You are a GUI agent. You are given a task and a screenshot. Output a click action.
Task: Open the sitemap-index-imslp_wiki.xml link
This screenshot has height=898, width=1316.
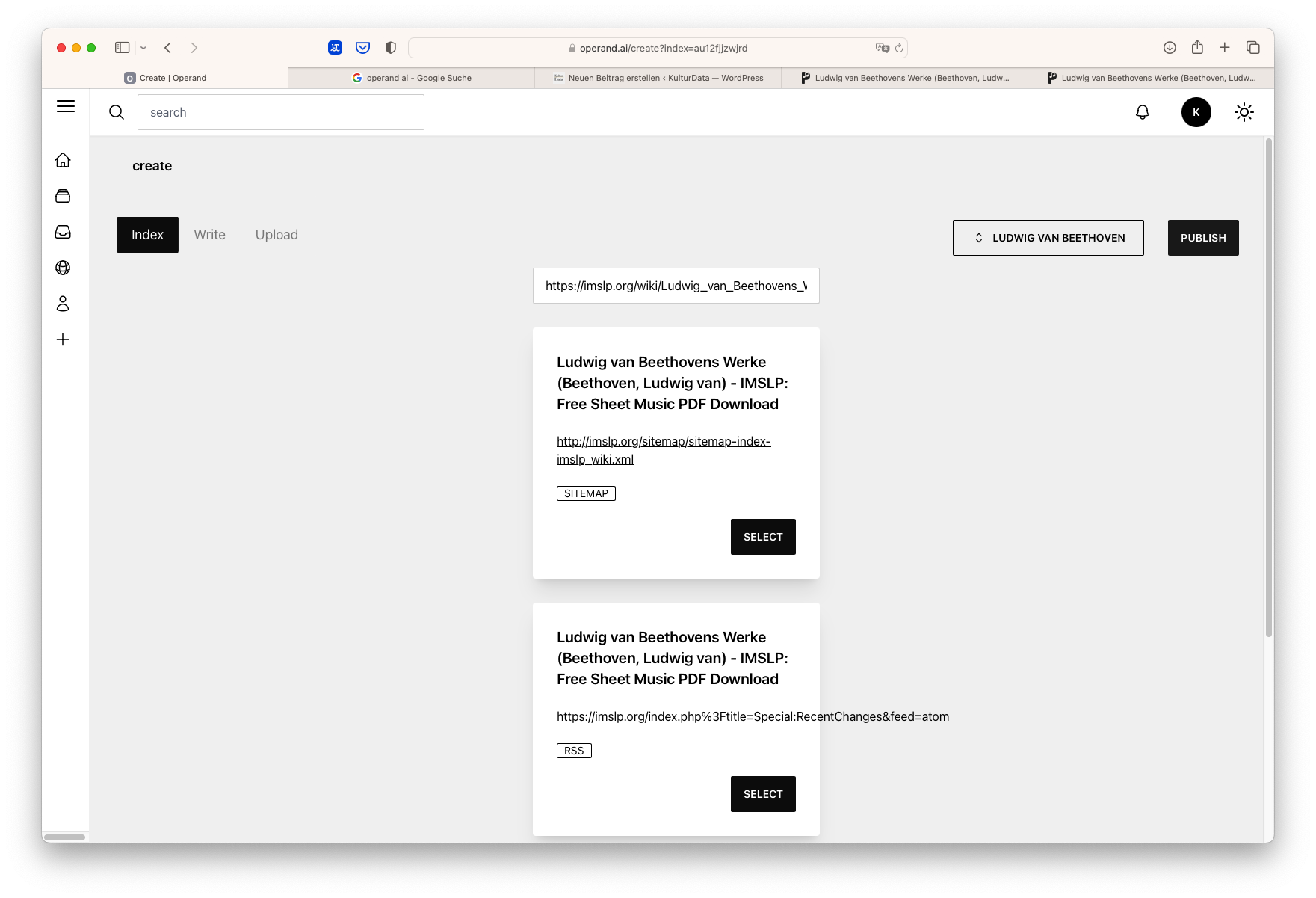tap(664, 450)
